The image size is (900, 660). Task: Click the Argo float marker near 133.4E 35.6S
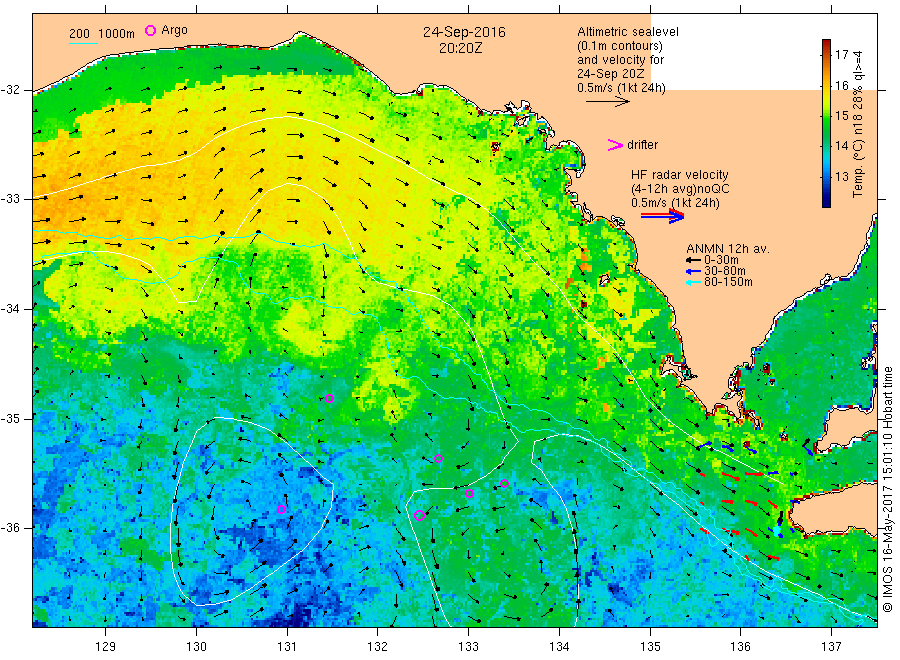505,483
